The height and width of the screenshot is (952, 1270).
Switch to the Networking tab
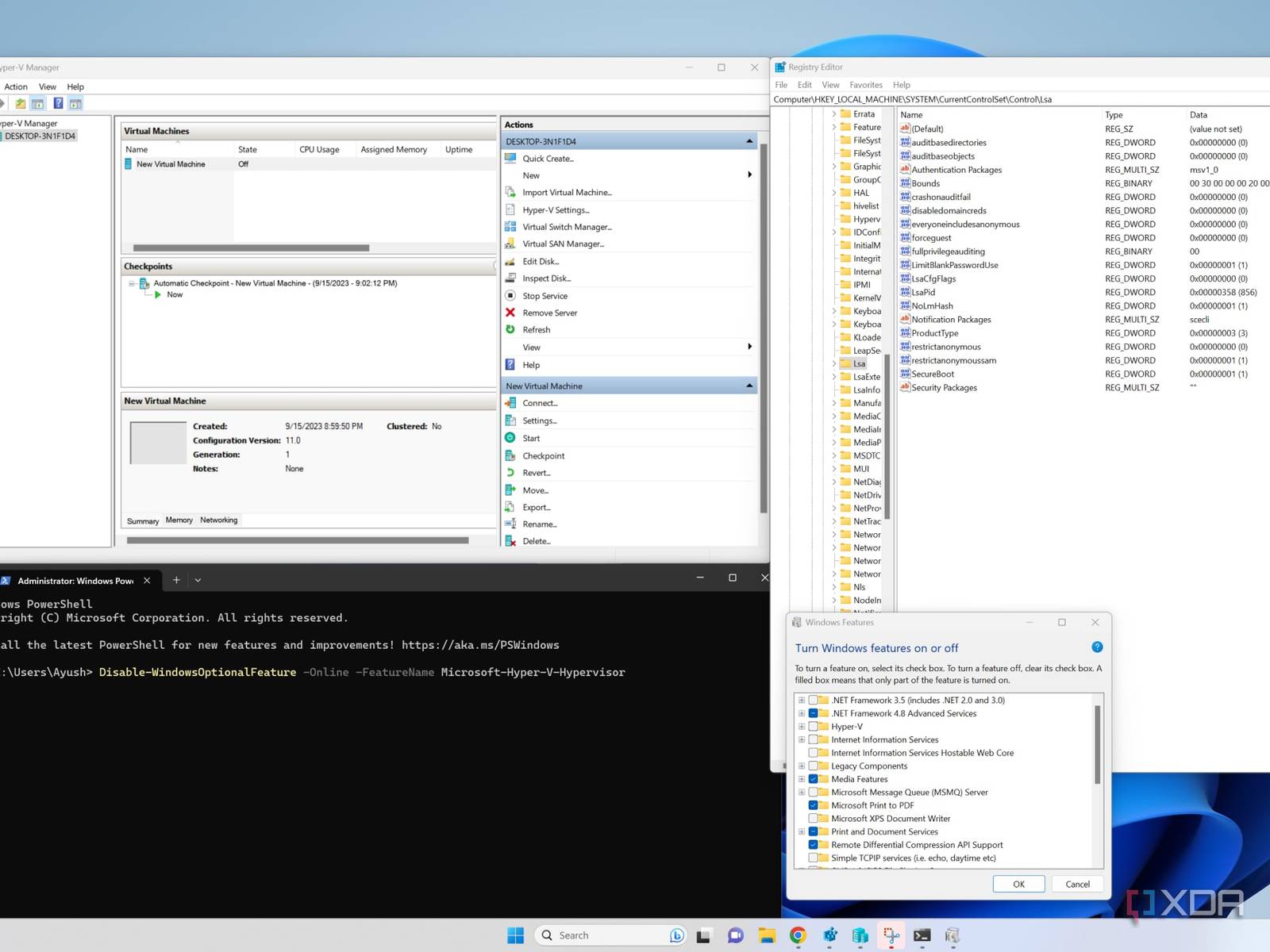click(x=218, y=520)
